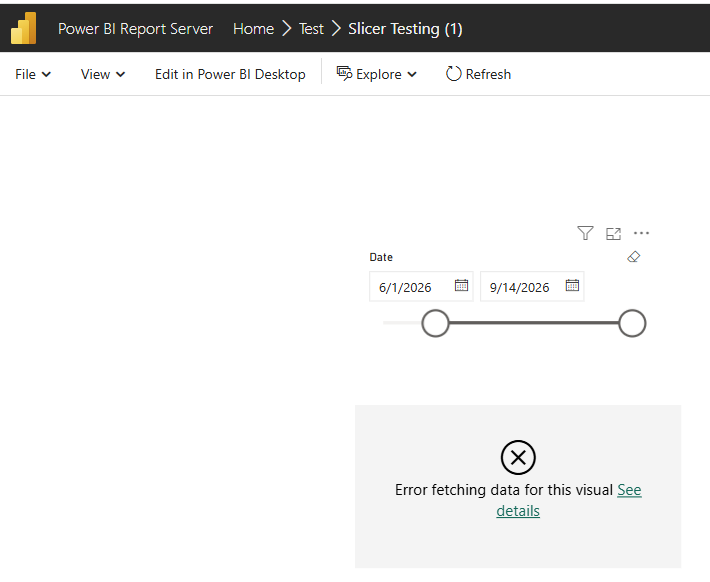Open the Test folder breadcrumb

[x=311, y=29]
